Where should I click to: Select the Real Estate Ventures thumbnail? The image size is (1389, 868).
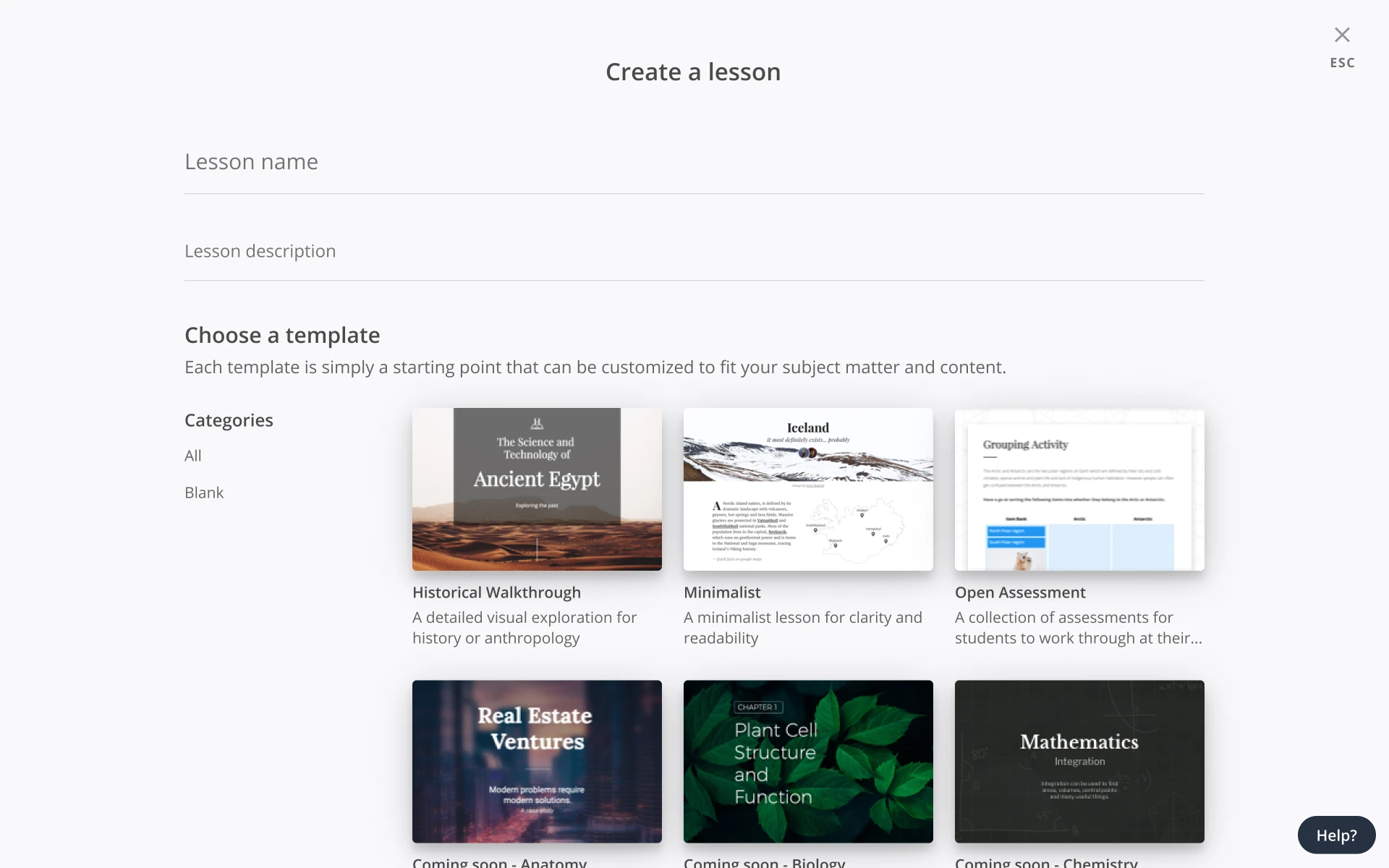pos(537,761)
